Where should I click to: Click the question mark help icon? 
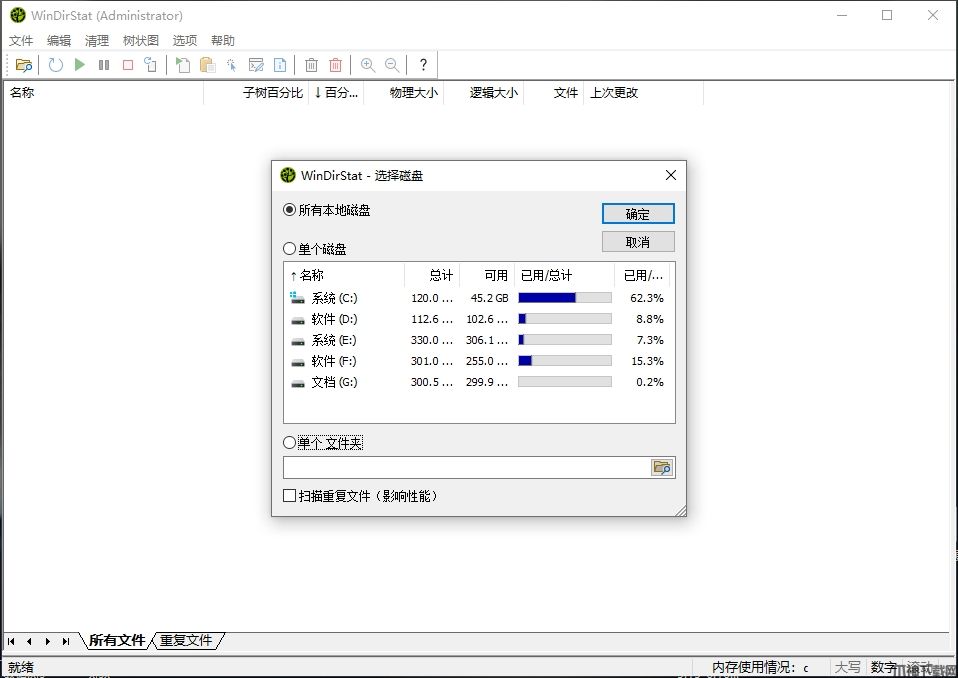(x=423, y=65)
